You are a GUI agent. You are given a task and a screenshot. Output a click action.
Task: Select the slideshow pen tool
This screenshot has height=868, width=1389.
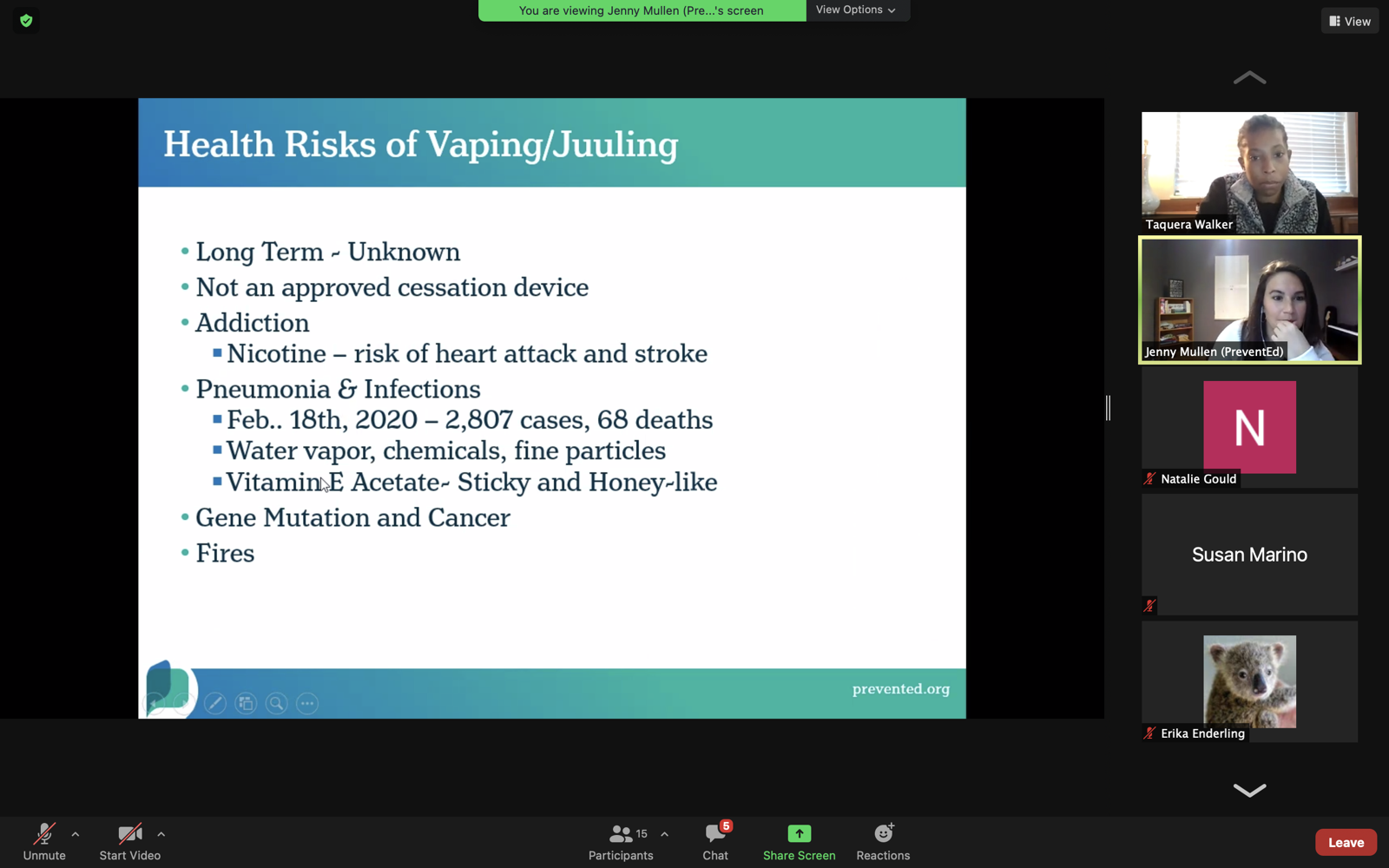(215, 703)
